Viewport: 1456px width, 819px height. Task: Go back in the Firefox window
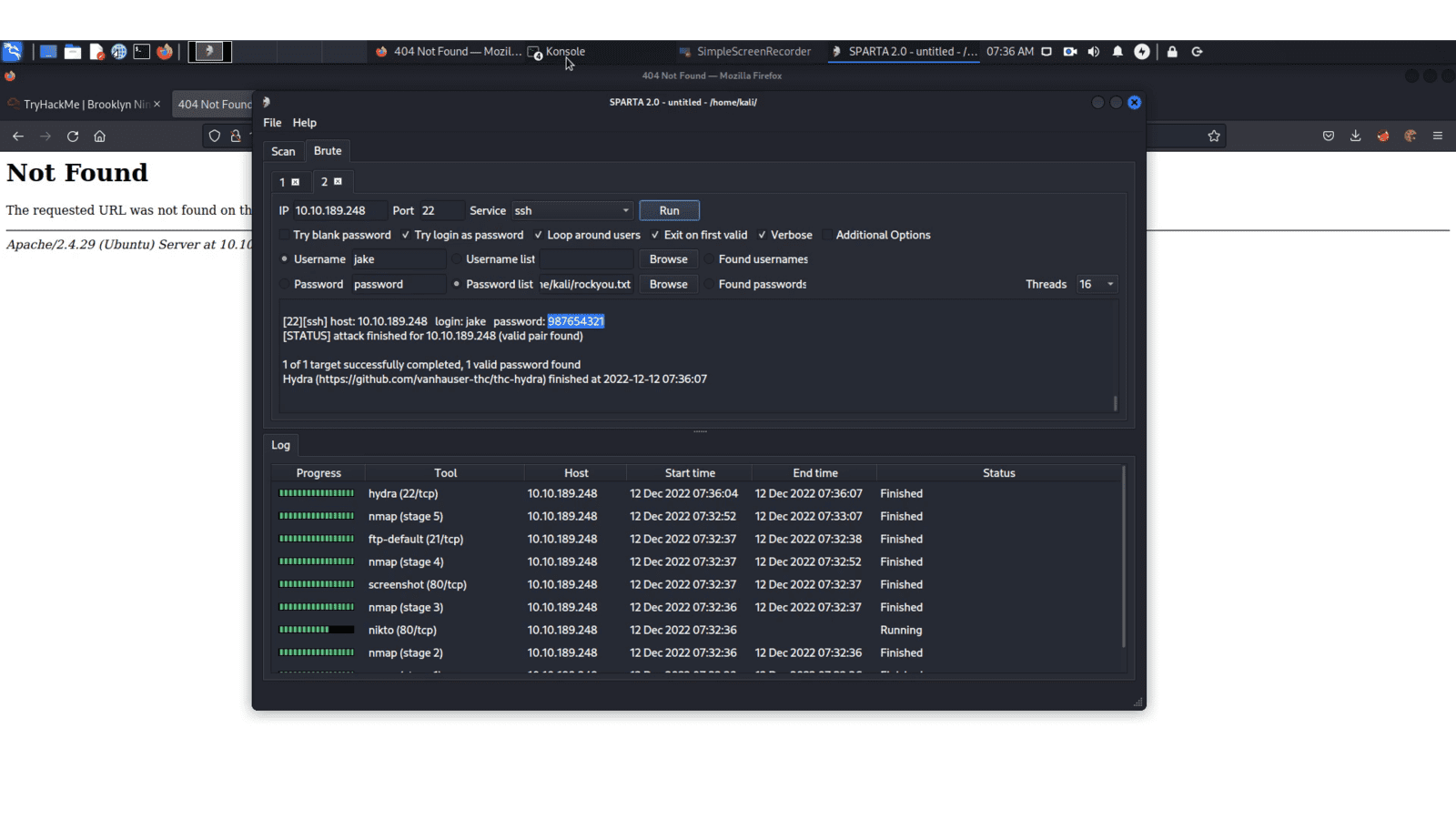click(x=18, y=136)
